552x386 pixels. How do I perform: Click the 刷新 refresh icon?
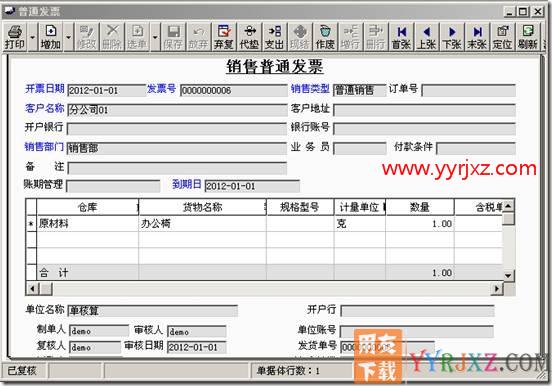click(528, 37)
